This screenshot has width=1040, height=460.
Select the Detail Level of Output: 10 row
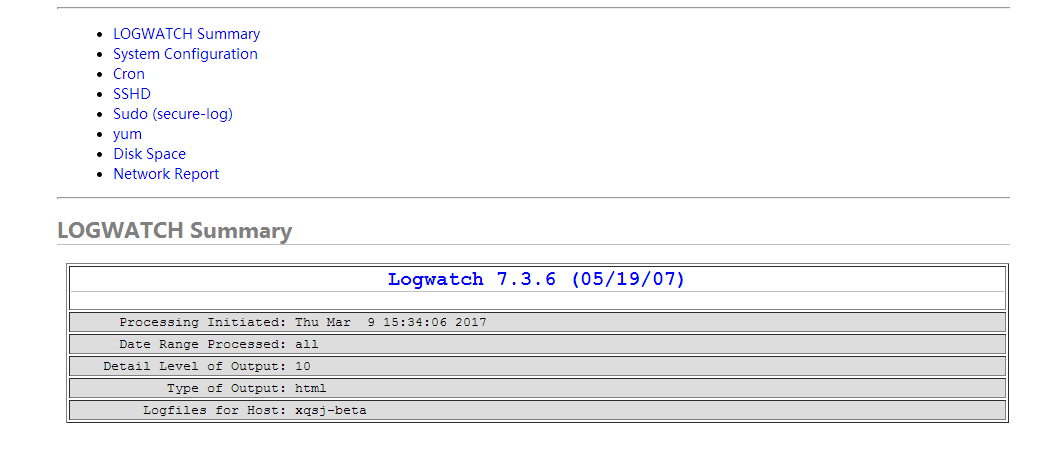[x=537, y=367]
